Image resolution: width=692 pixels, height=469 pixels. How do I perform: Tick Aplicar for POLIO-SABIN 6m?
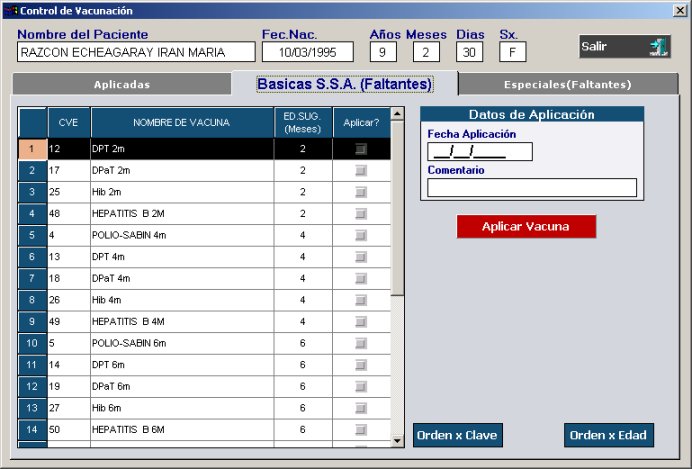pyautogui.click(x=361, y=343)
